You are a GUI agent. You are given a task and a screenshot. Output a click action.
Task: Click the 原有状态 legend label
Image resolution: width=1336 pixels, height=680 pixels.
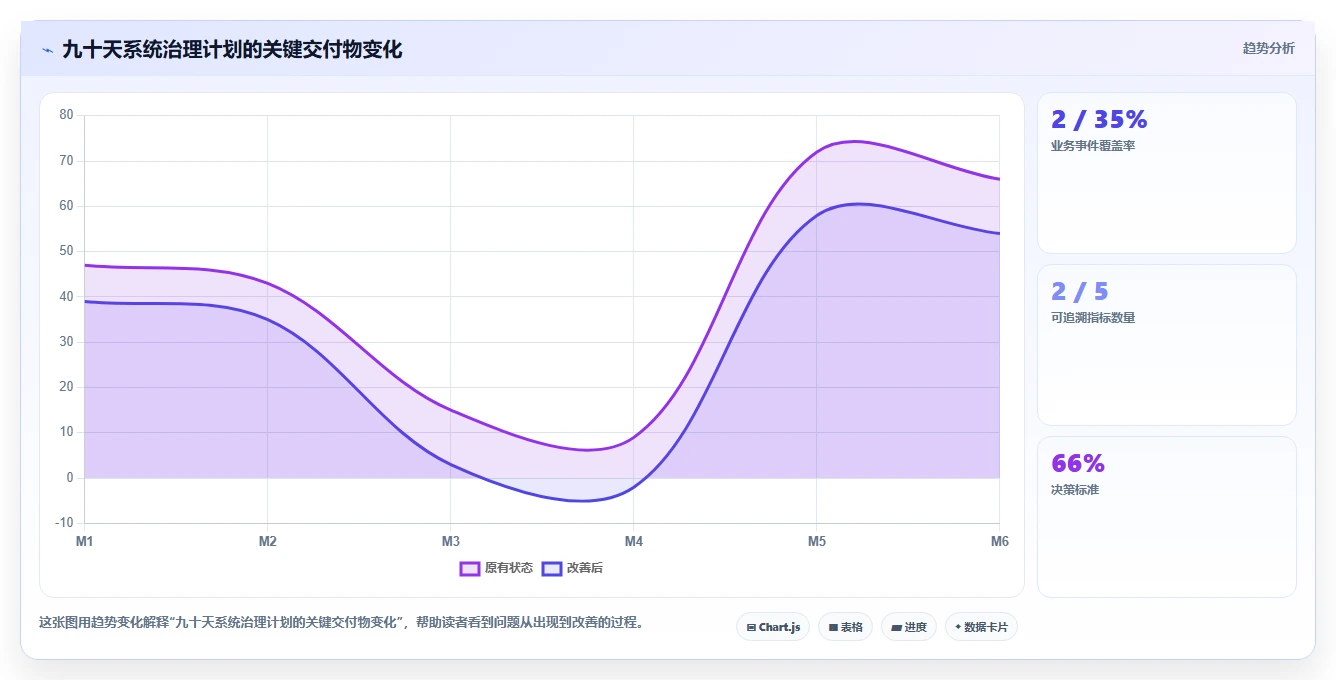pos(509,568)
